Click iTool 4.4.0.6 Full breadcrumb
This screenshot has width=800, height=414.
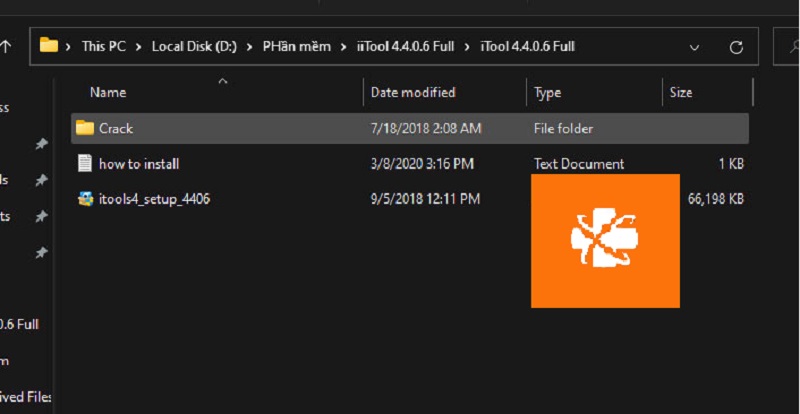[x=528, y=46]
